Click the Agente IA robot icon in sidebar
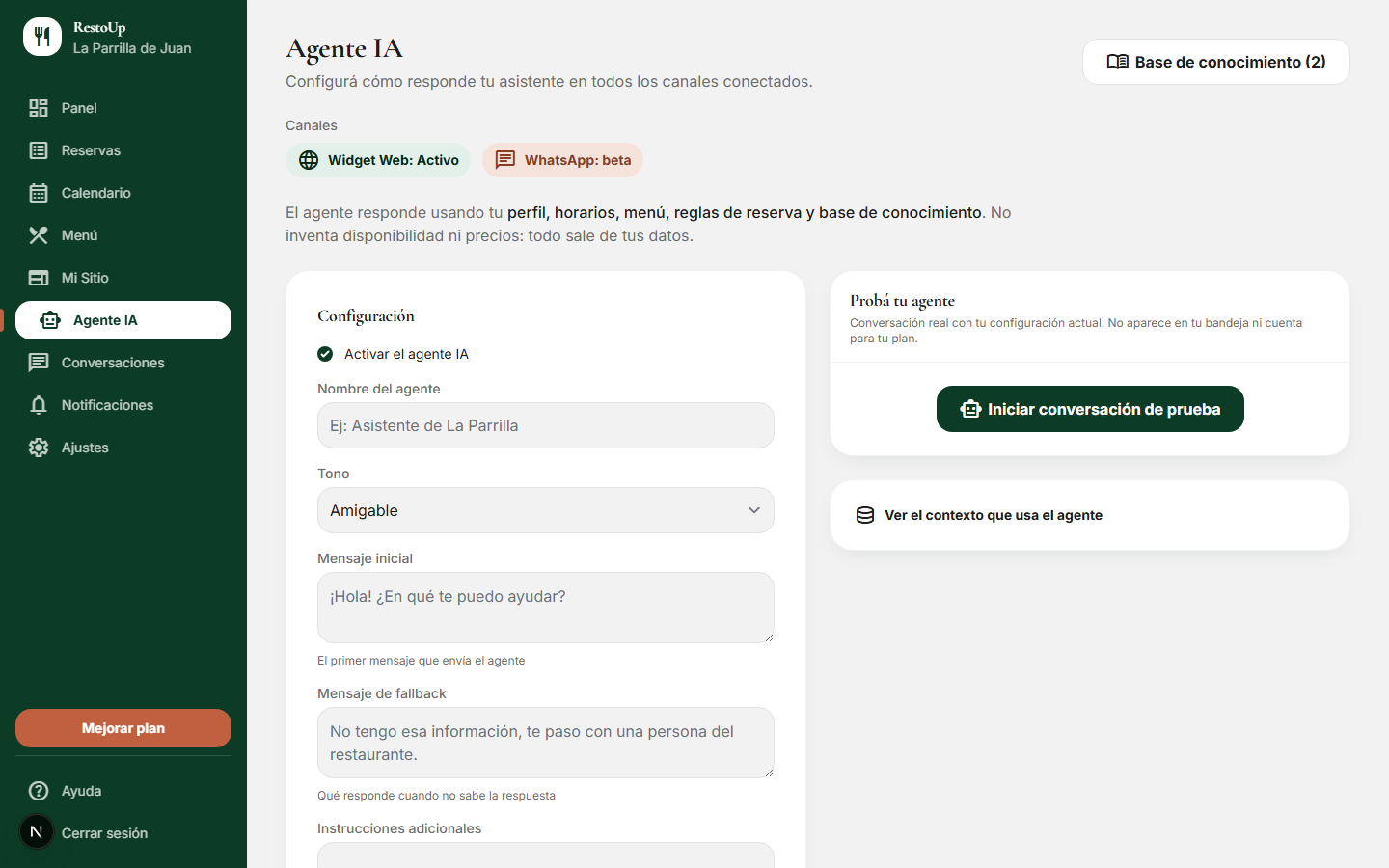1389x868 pixels. [x=50, y=320]
